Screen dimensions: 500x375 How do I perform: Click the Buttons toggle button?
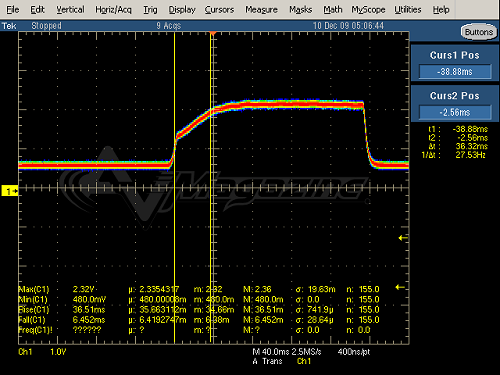[x=479, y=32]
